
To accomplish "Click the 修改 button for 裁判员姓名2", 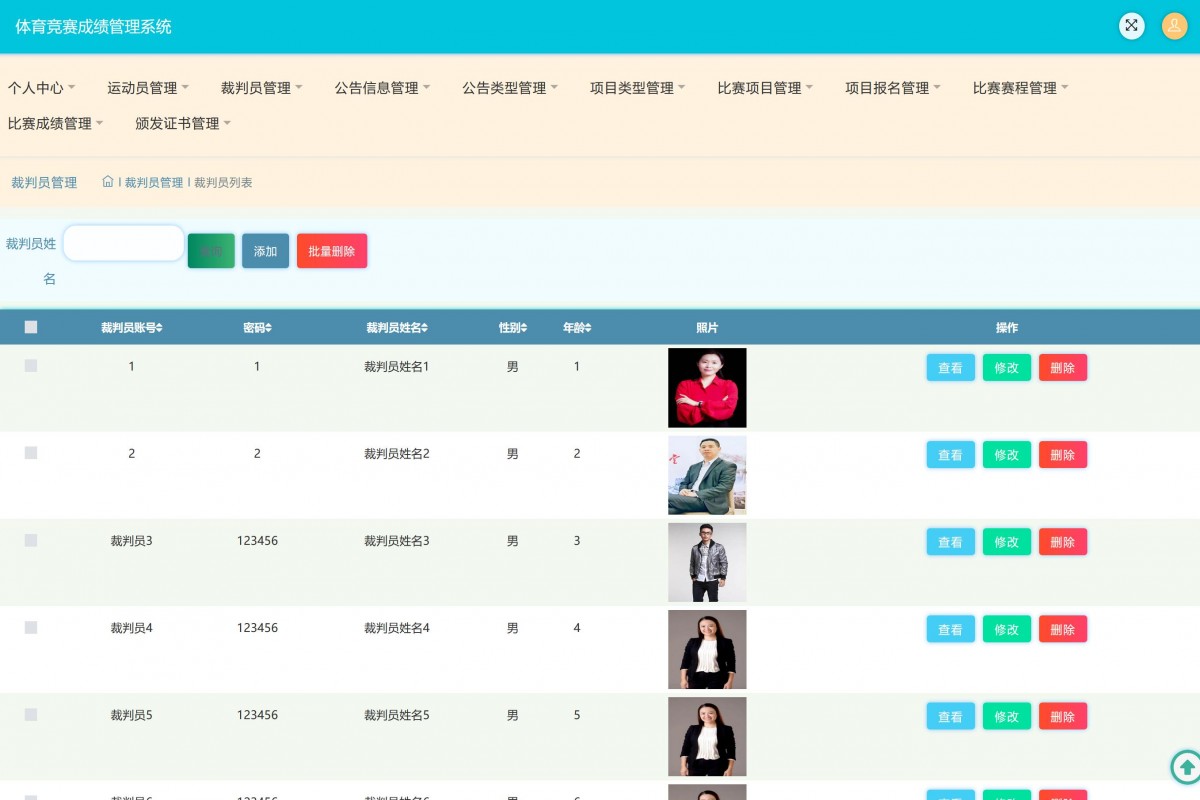I will pos(1006,455).
